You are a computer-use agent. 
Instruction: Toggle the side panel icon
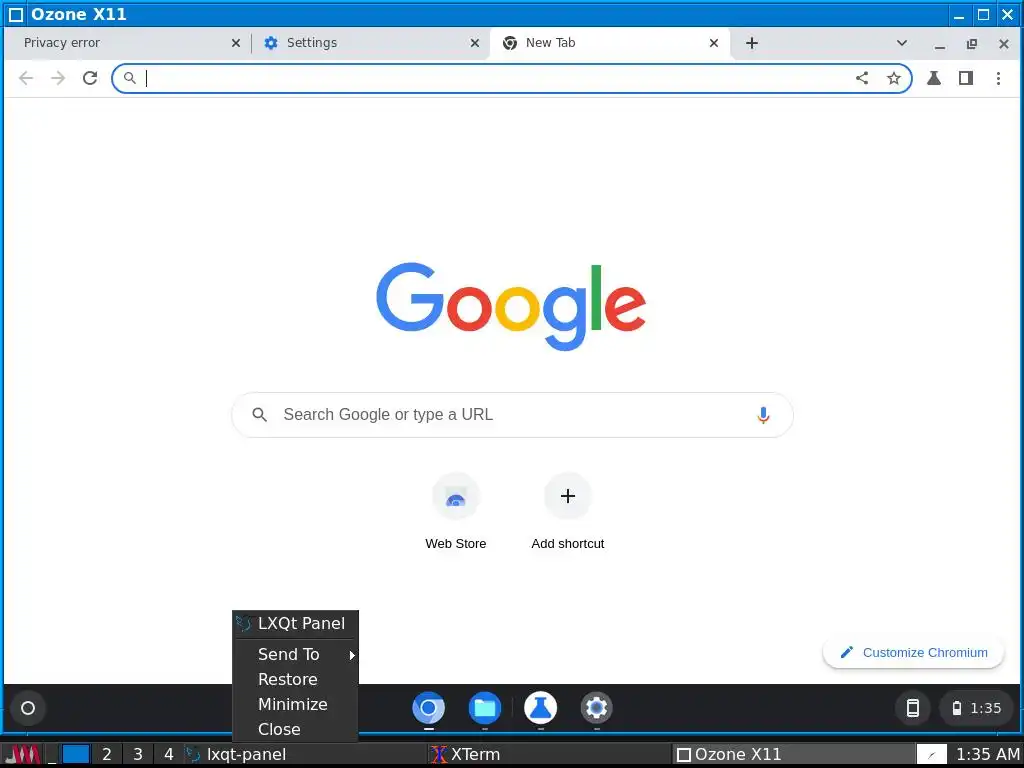point(966,78)
